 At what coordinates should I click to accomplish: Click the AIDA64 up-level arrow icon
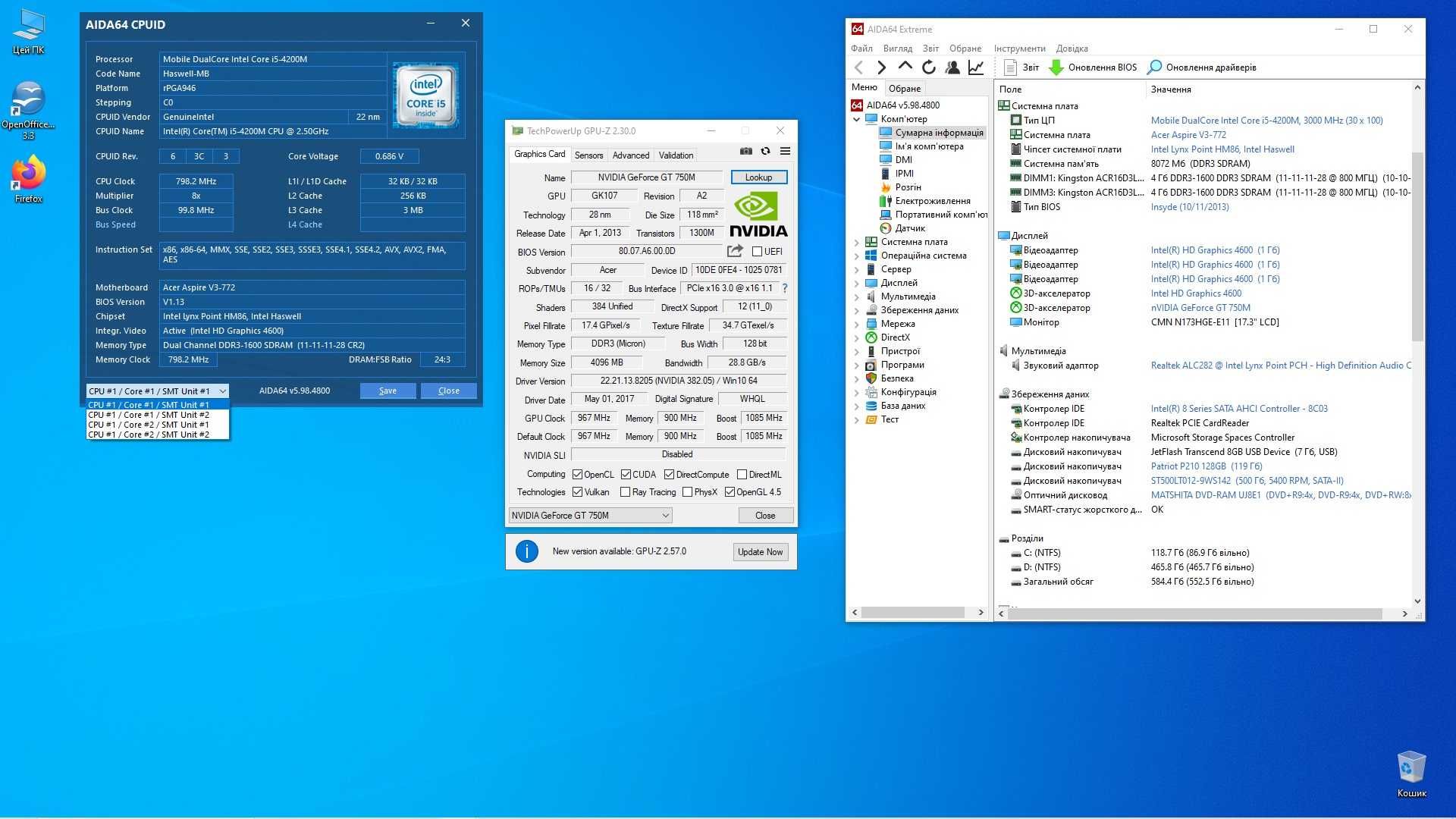point(905,67)
